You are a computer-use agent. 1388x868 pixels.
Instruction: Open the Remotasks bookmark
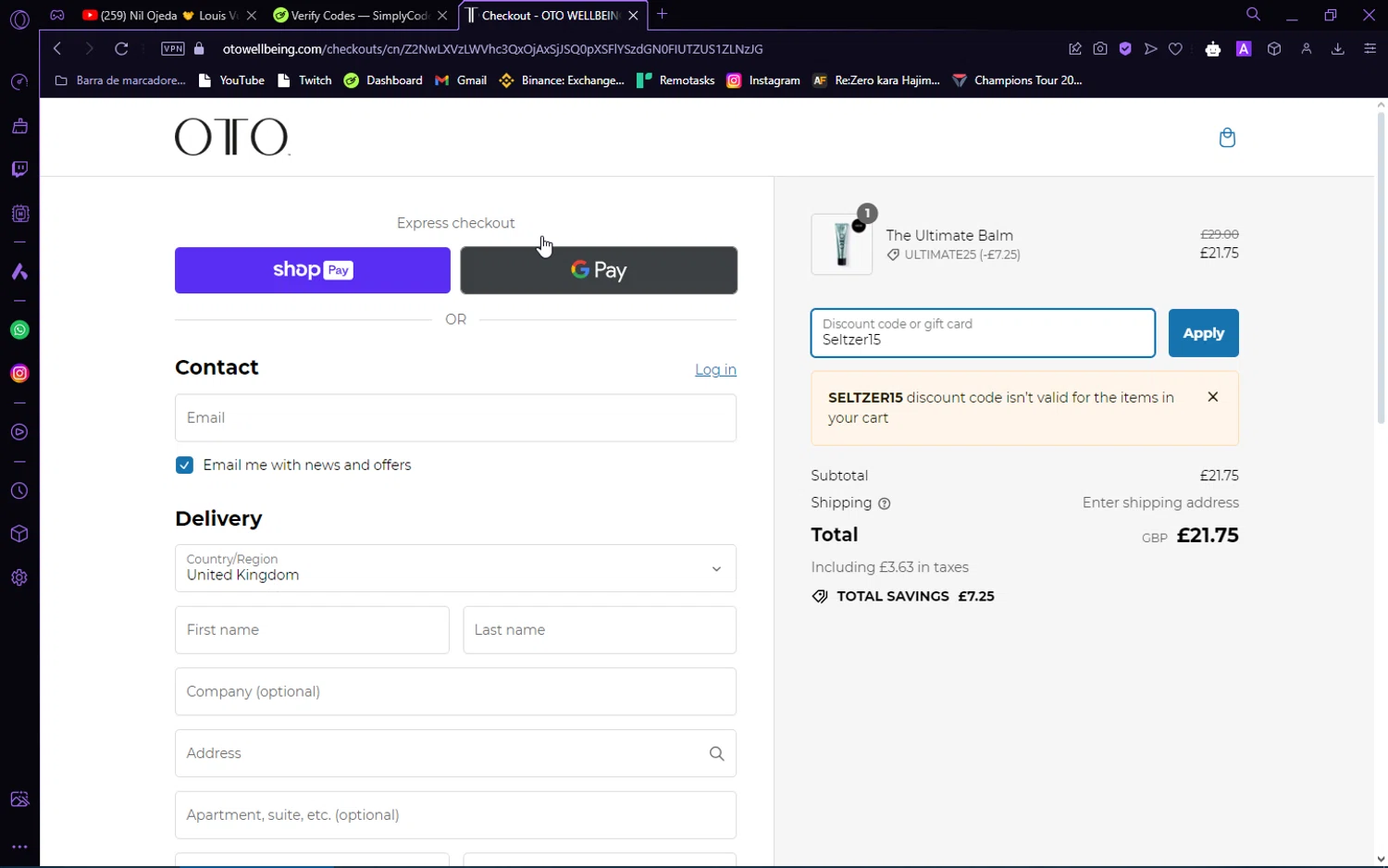pos(676,81)
